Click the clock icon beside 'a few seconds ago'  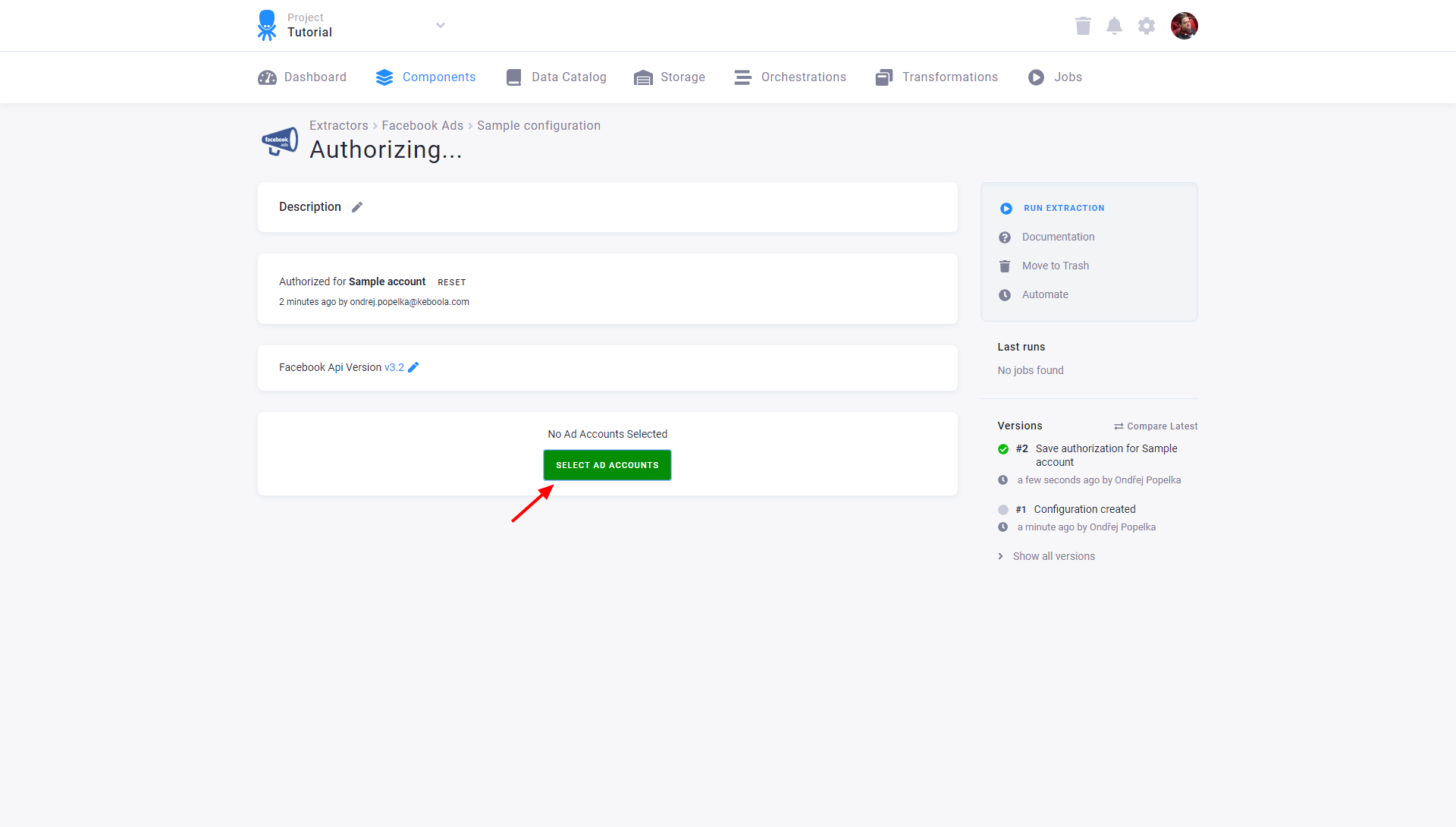click(1003, 480)
